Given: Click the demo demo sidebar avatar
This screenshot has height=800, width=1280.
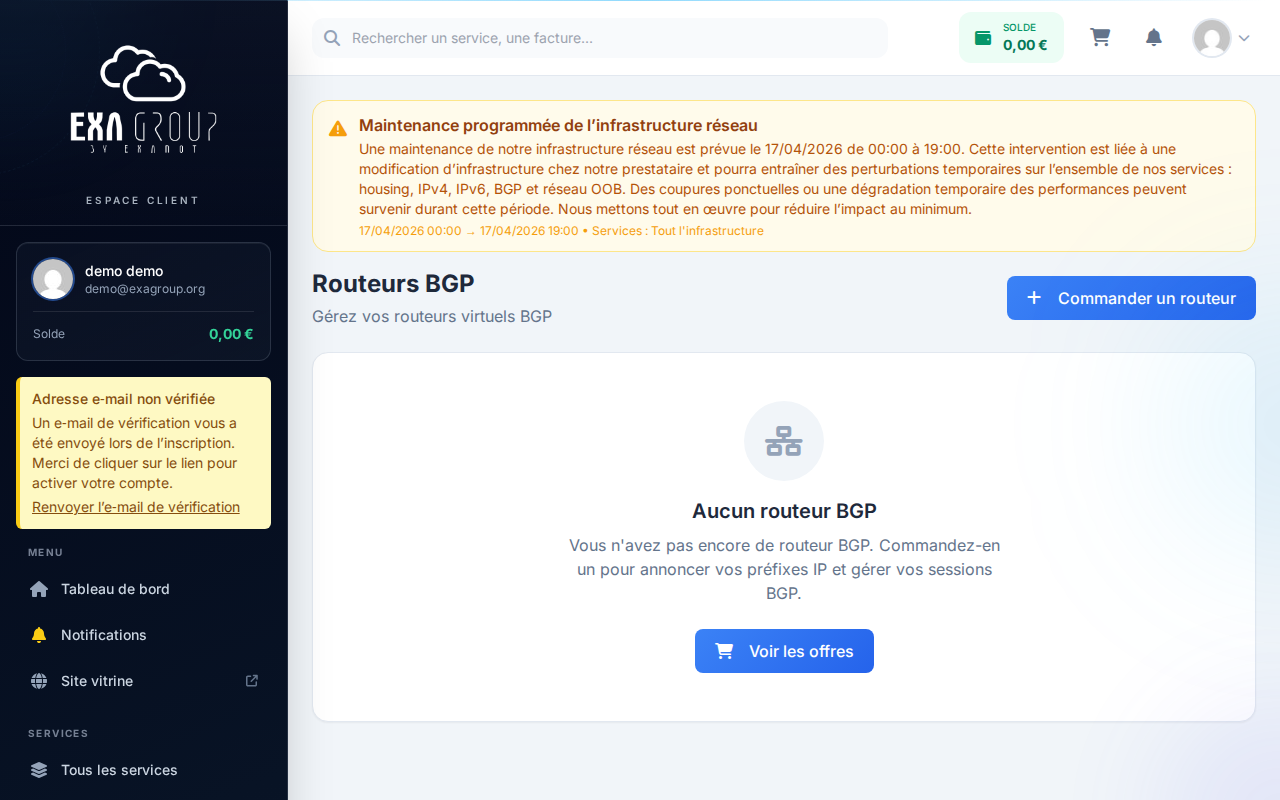Looking at the screenshot, I should (53, 279).
